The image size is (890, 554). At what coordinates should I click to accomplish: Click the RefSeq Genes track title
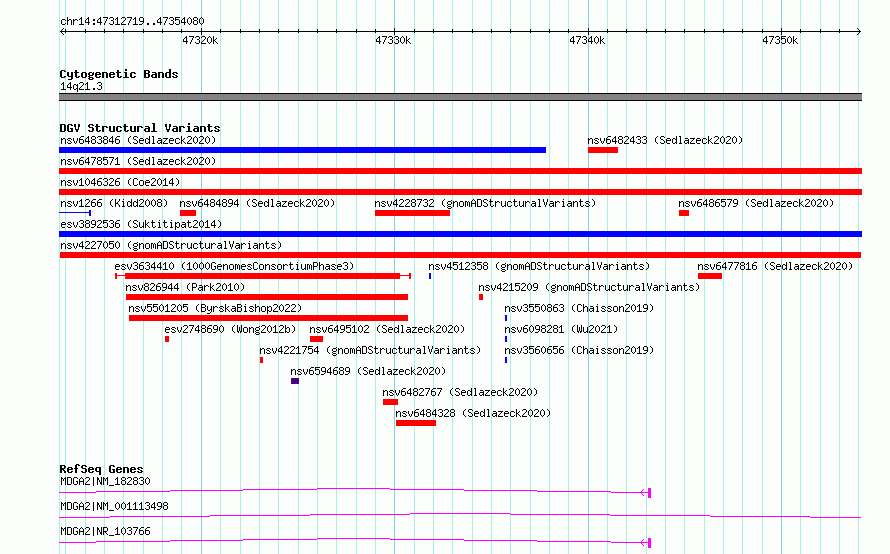pos(101,469)
